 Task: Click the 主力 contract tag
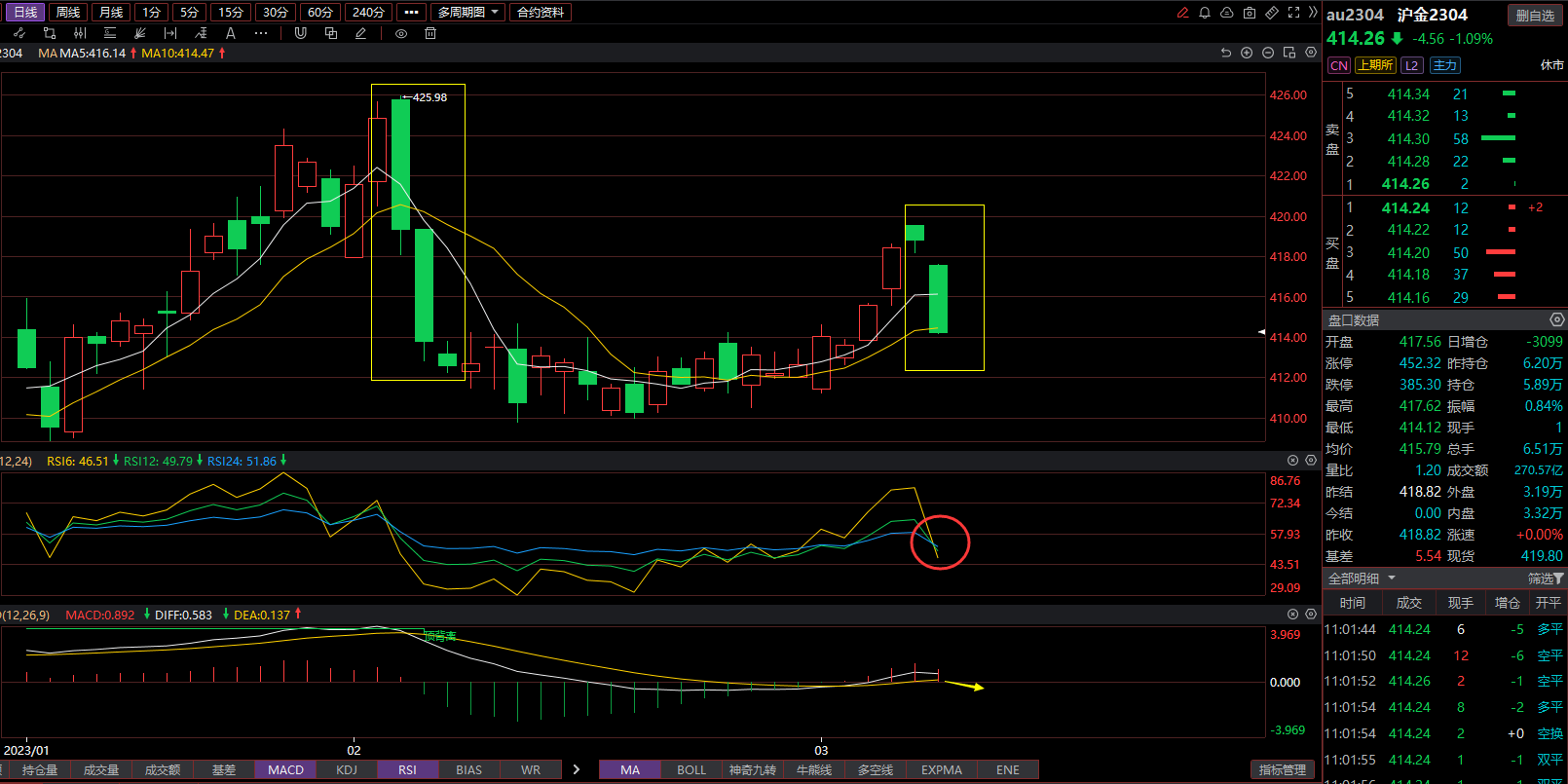tap(1445, 65)
